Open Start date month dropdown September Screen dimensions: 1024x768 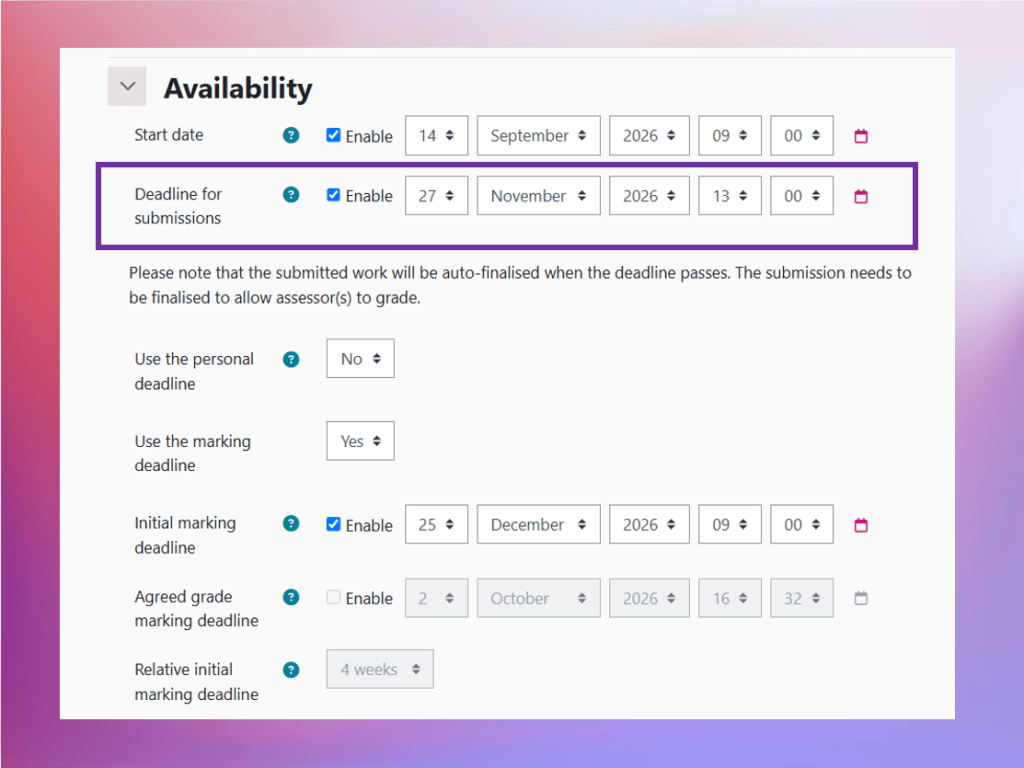pos(538,135)
